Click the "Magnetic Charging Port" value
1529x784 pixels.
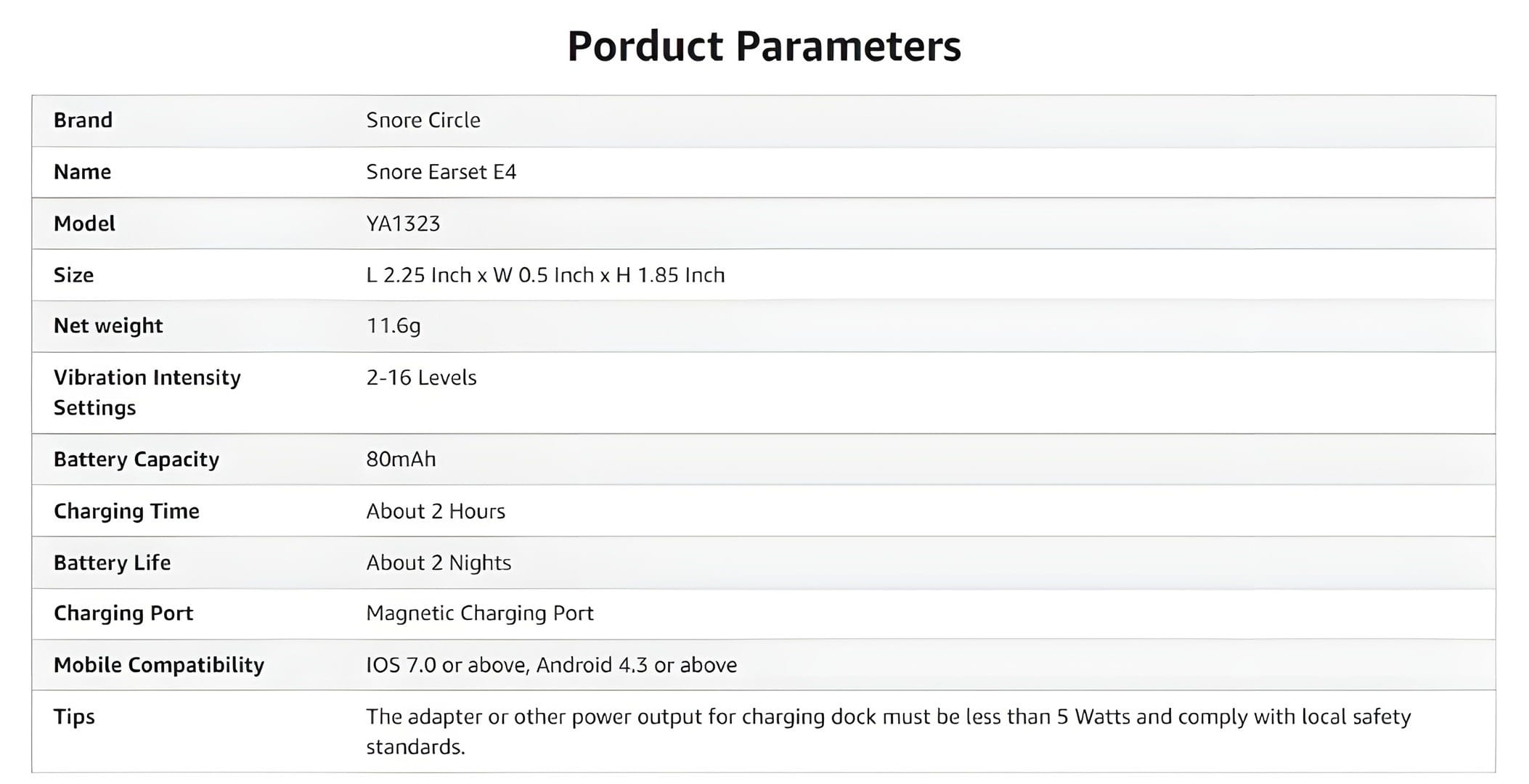pyautogui.click(x=479, y=613)
